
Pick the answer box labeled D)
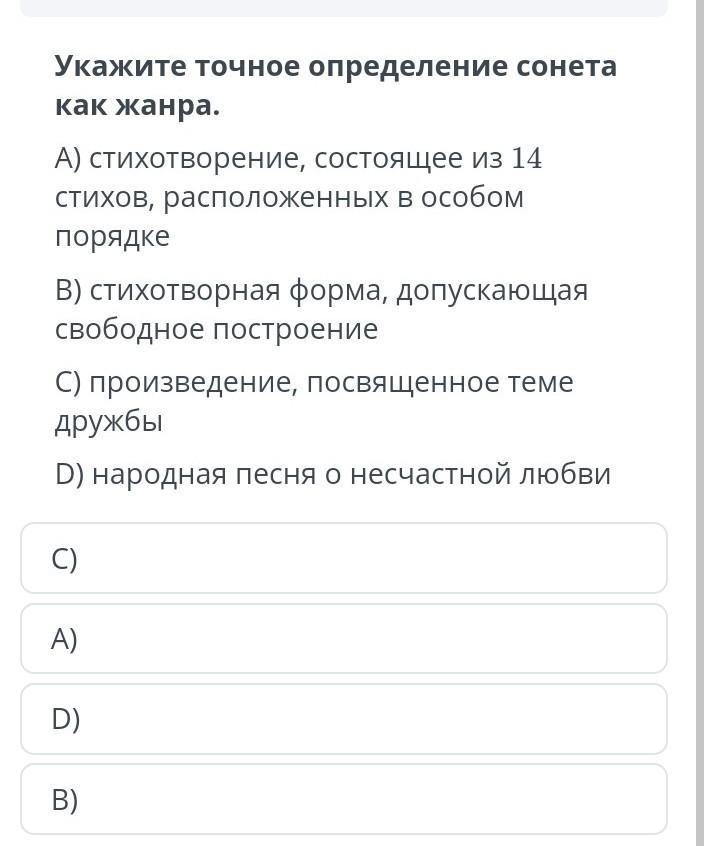tap(344, 719)
